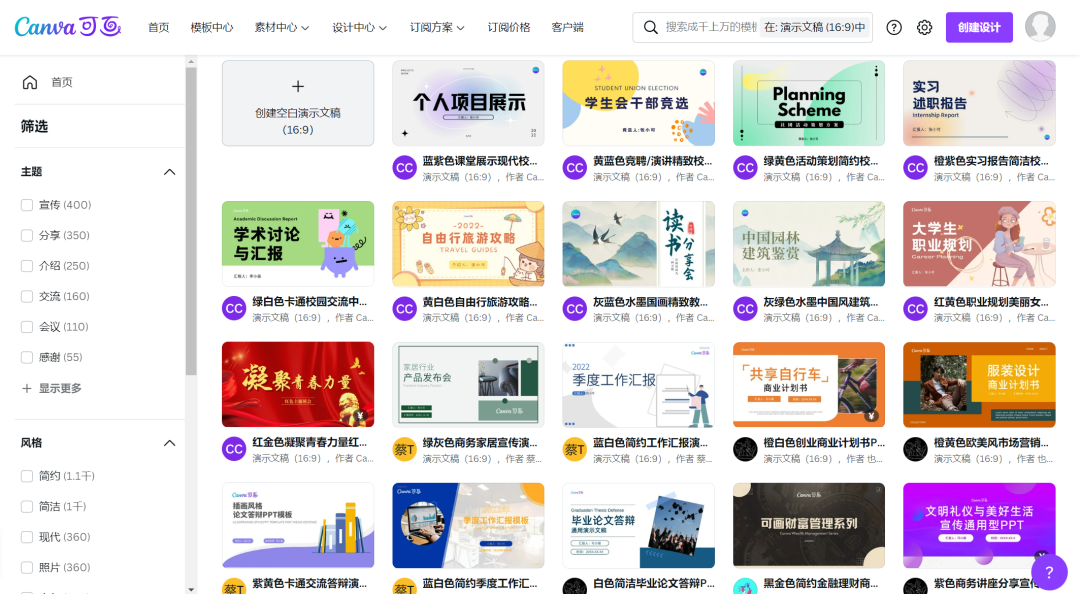Click the search magnifier icon

(651, 28)
